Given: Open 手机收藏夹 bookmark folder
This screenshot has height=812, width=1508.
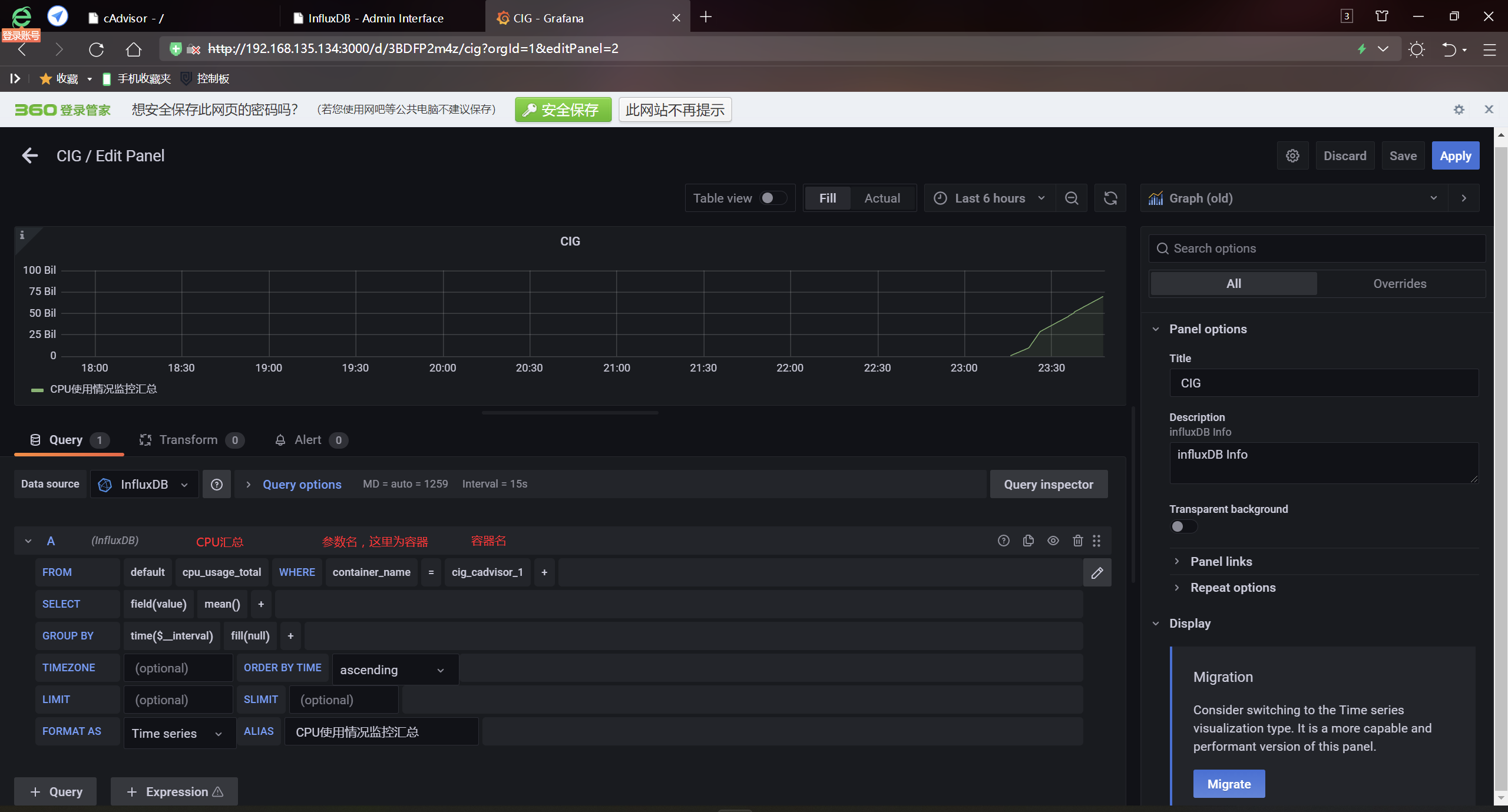Looking at the screenshot, I should point(137,78).
